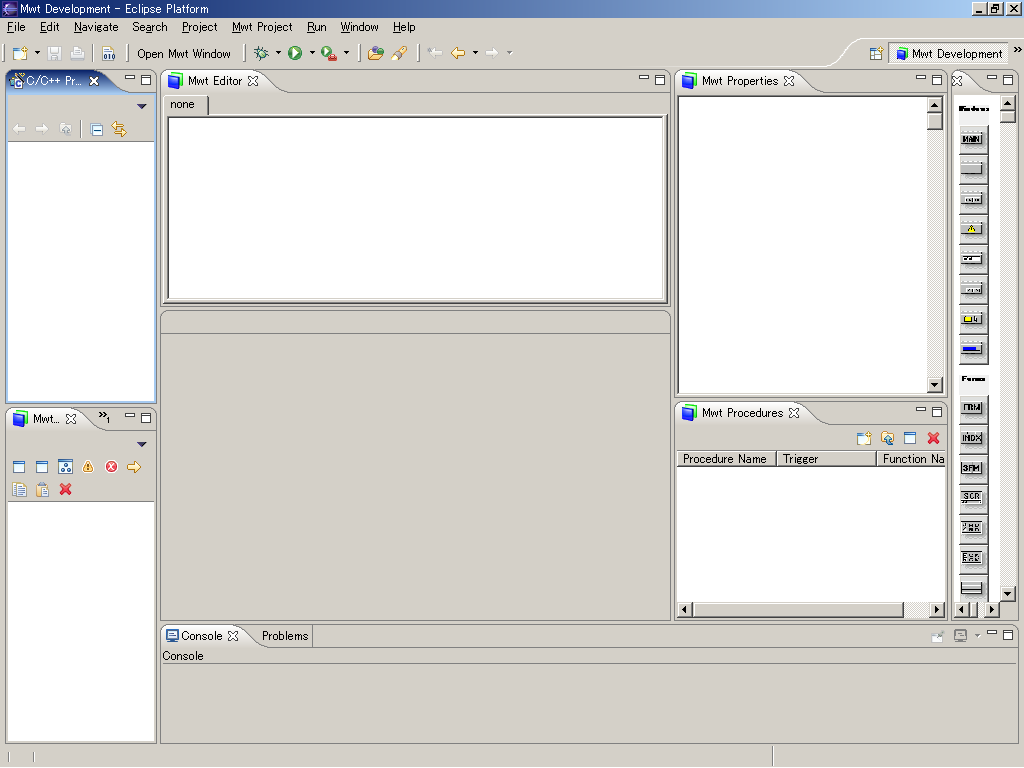The width and height of the screenshot is (1024, 768).
Task: Click Mwt Procedures horizontal scroll right arrow
Action: 937,609
